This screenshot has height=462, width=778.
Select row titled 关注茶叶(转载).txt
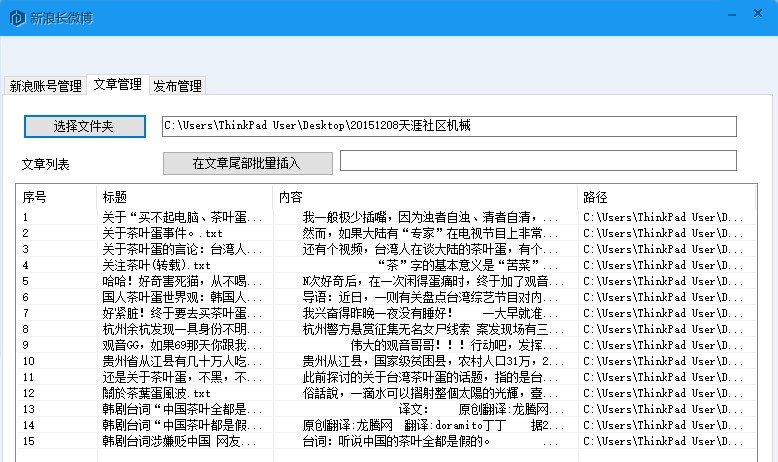[x=387, y=265]
